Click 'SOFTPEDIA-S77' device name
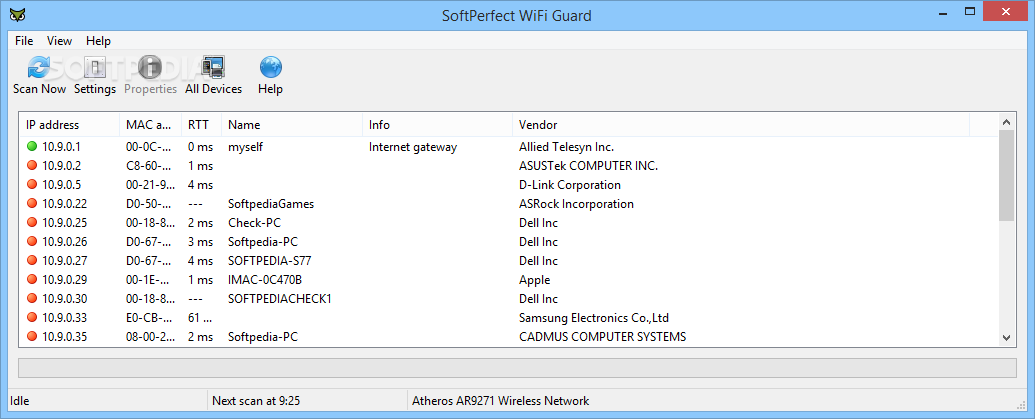The image size is (1035, 419). [x=270, y=261]
